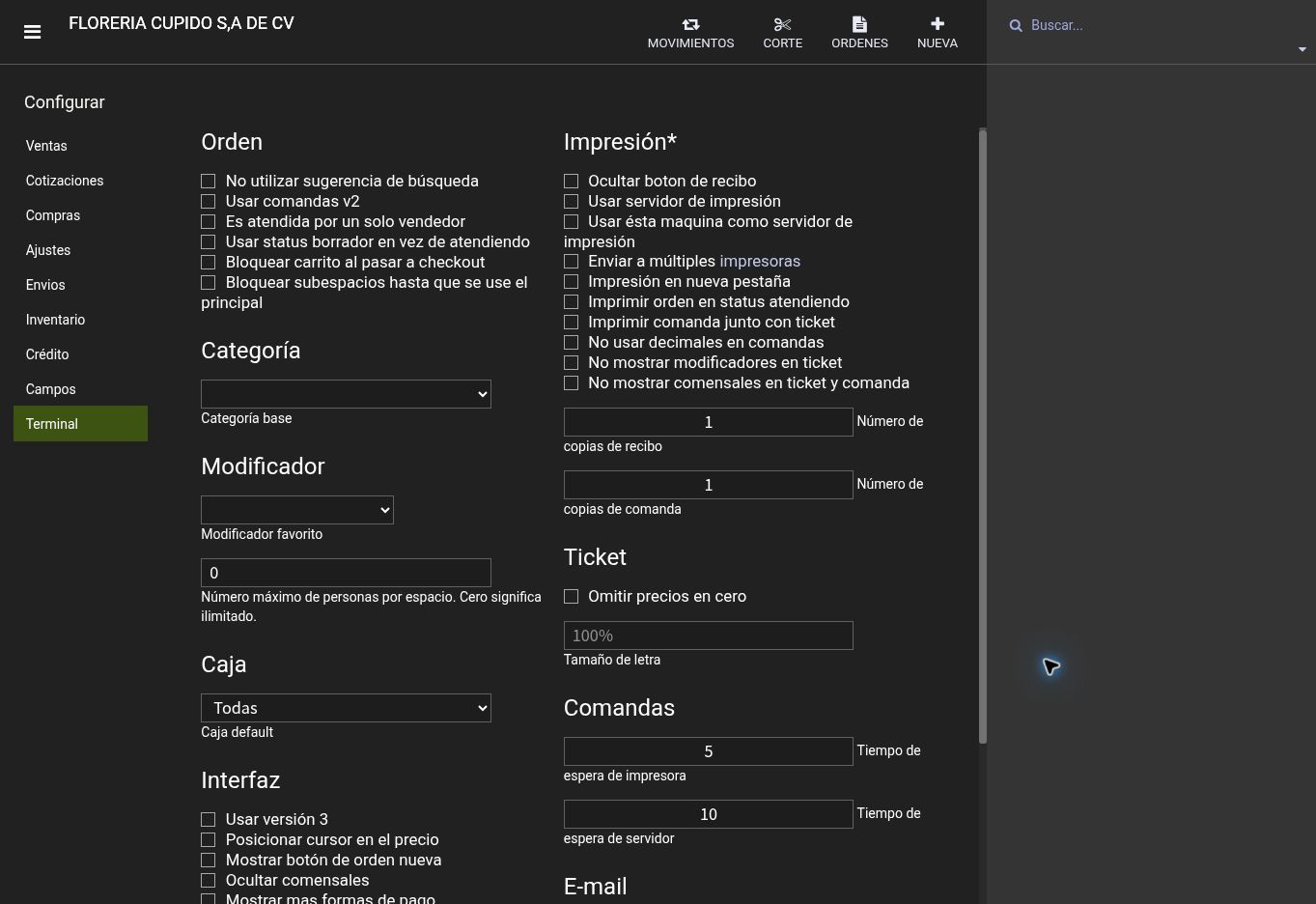Screen dimensions: 1316x904
Task: Focus the maximum persons per space field
Action: 346,573
